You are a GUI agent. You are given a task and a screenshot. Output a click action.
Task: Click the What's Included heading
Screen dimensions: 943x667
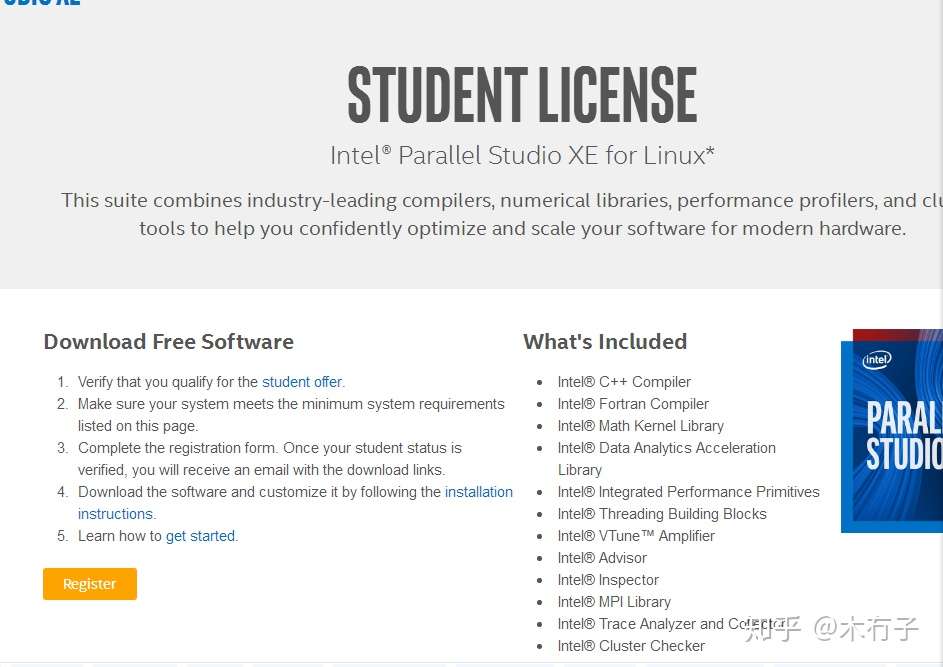click(605, 342)
